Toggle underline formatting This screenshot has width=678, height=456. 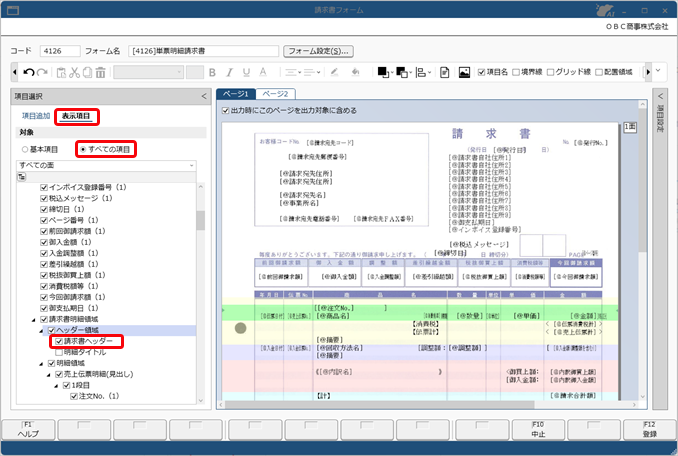click(x=246, y=72)
